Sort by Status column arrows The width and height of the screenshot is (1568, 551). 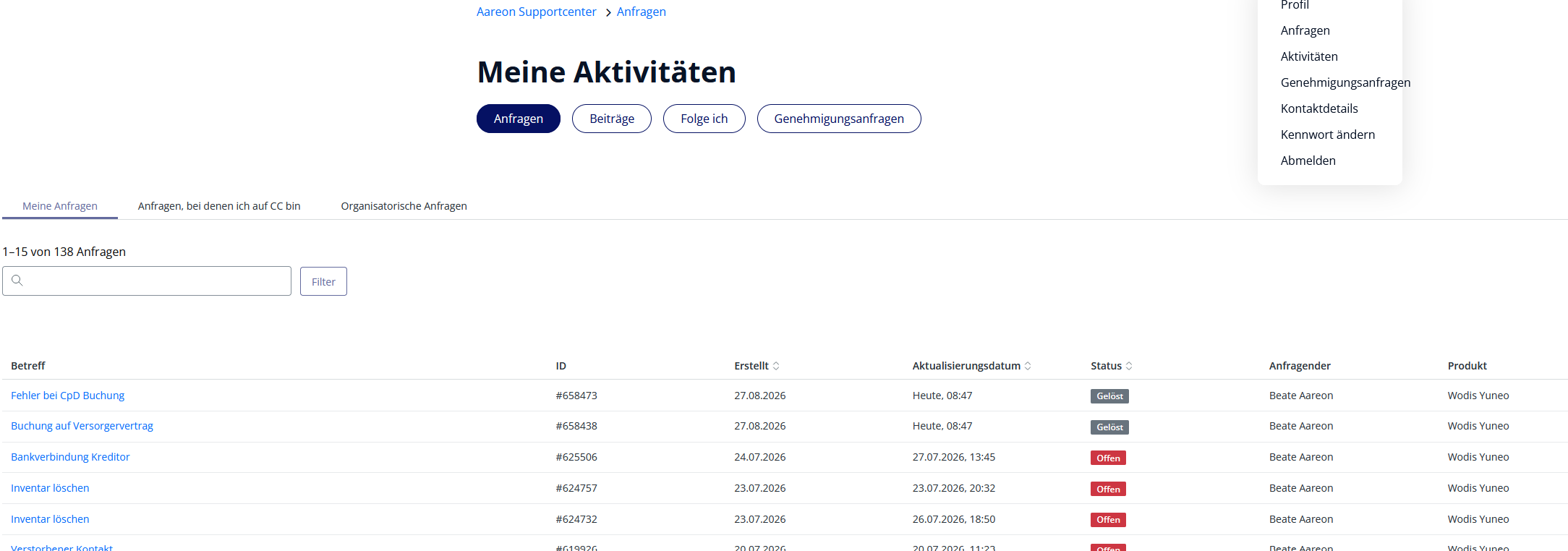tap(1129, 366)
